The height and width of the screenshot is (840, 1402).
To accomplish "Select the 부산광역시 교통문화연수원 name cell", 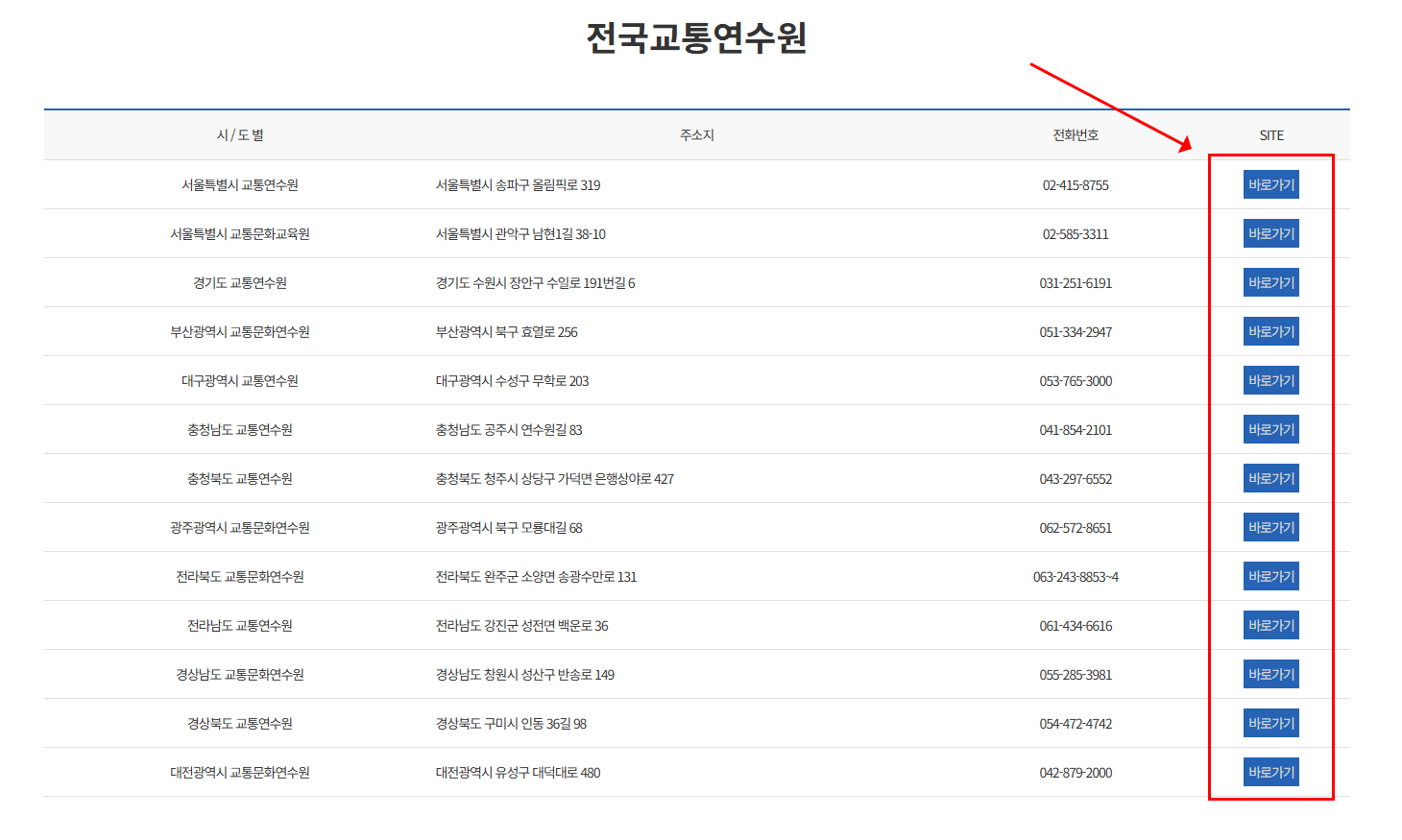I will [x=240, y=331].
